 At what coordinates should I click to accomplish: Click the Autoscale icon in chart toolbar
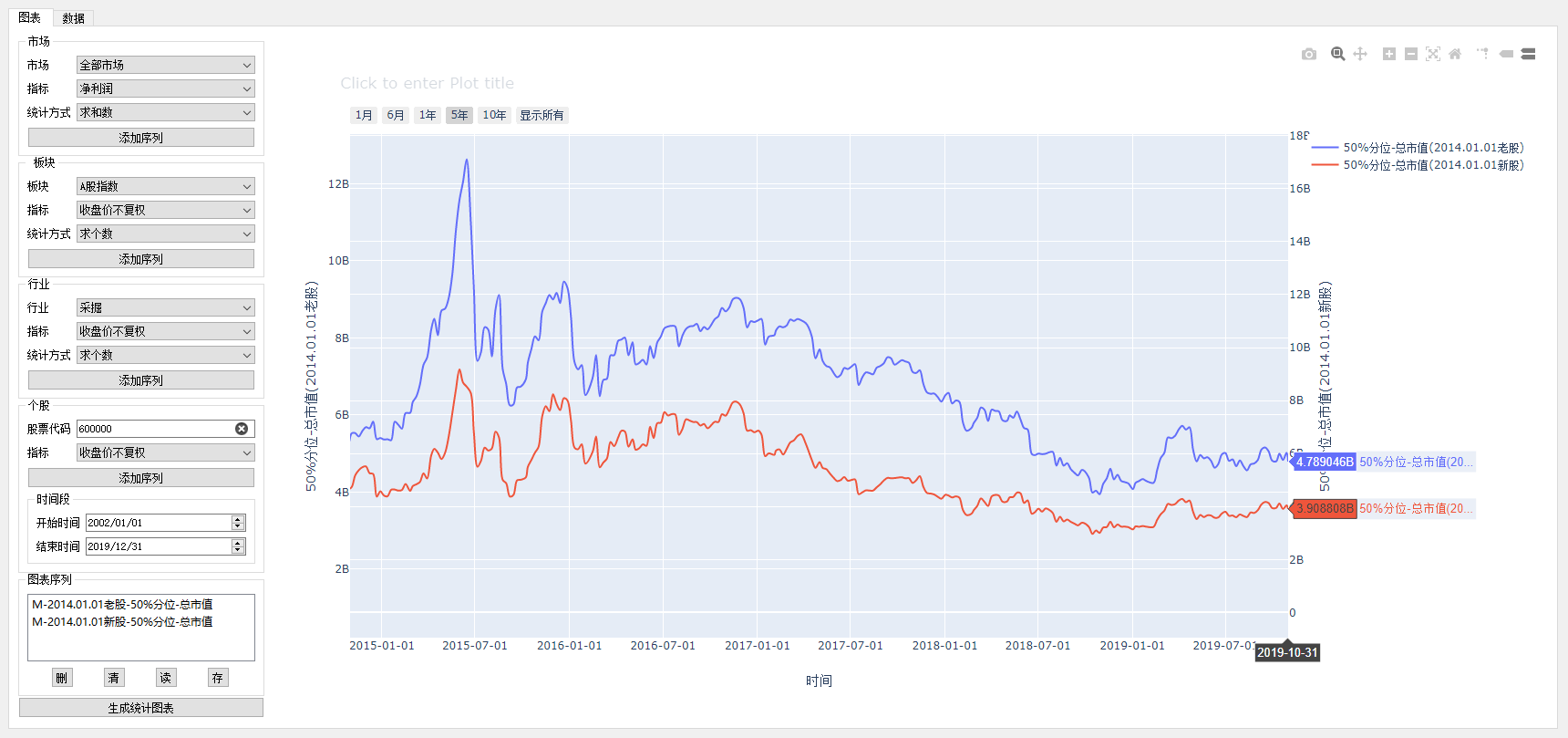click(x=1433, y=55)
